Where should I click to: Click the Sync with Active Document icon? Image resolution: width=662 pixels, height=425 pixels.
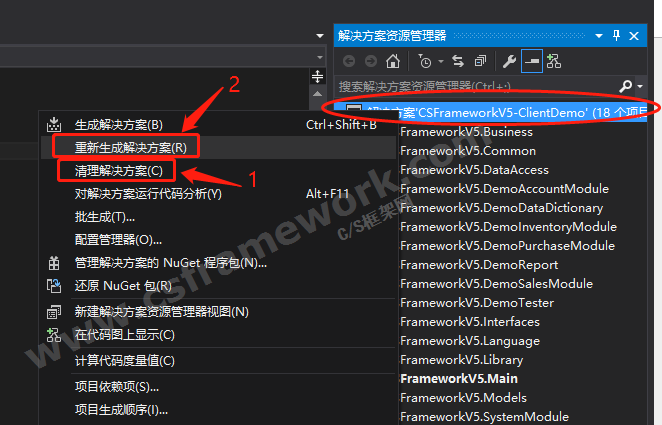pos(458,61)
